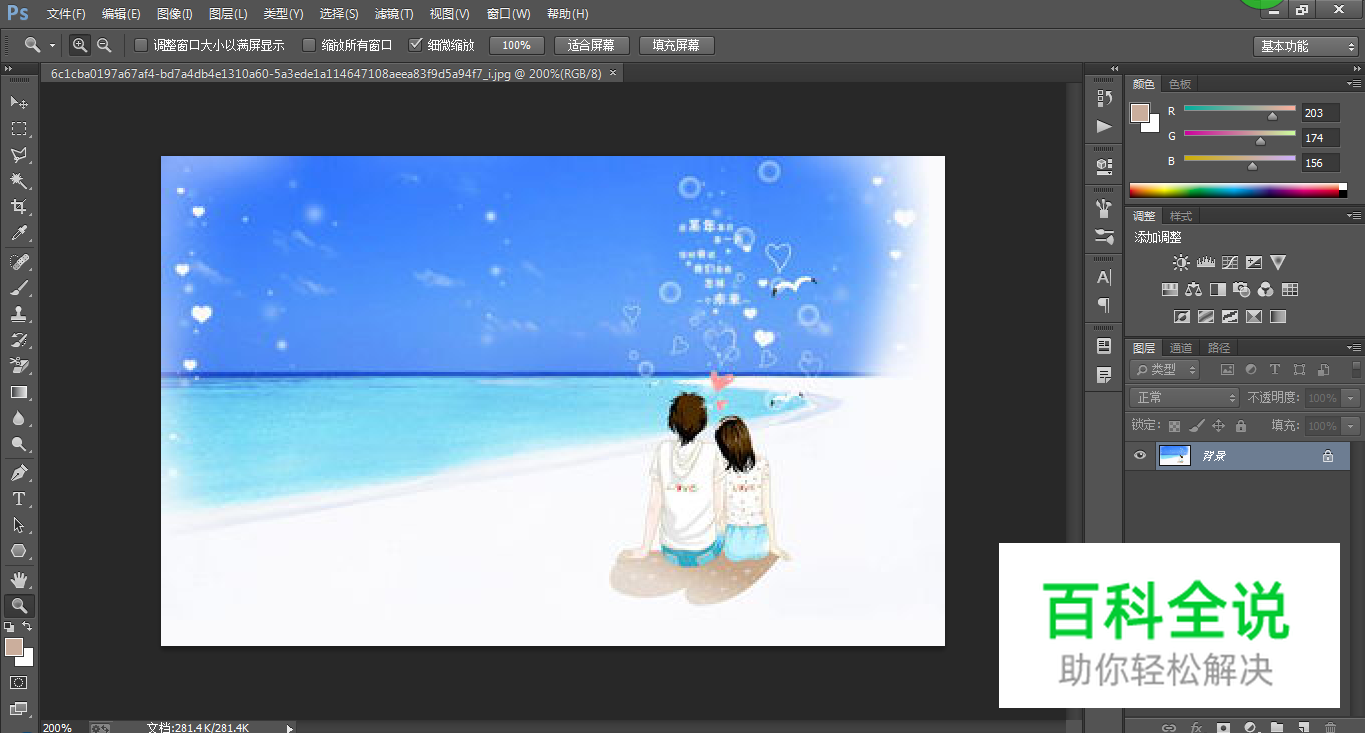Open the layer filter 类型 dropdown
The image size is (1365, 733).
pyautogui.click(x=1165, y=370)
